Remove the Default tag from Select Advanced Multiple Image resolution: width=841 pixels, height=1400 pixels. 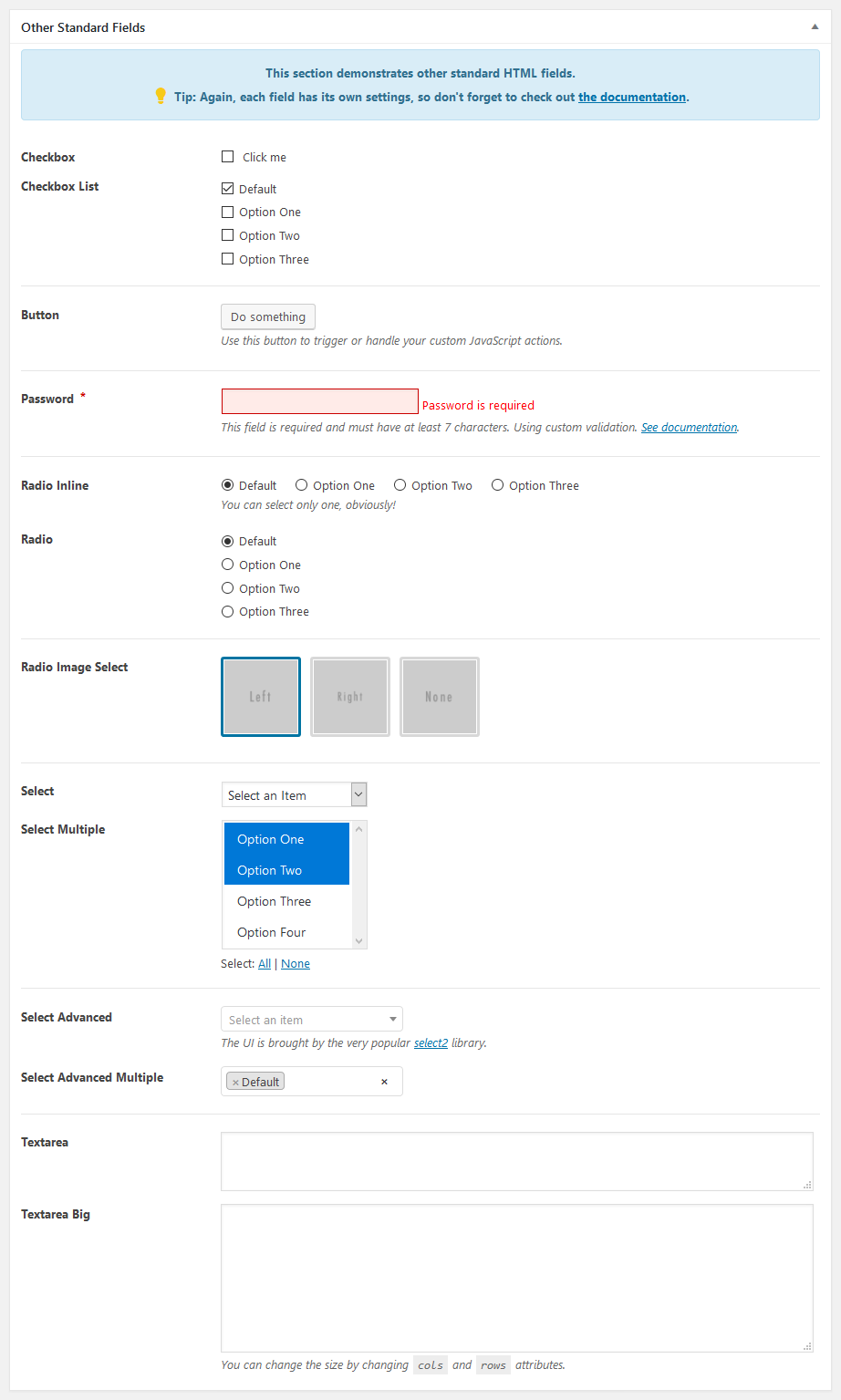pyautogui.click(x=235, y=1083)
